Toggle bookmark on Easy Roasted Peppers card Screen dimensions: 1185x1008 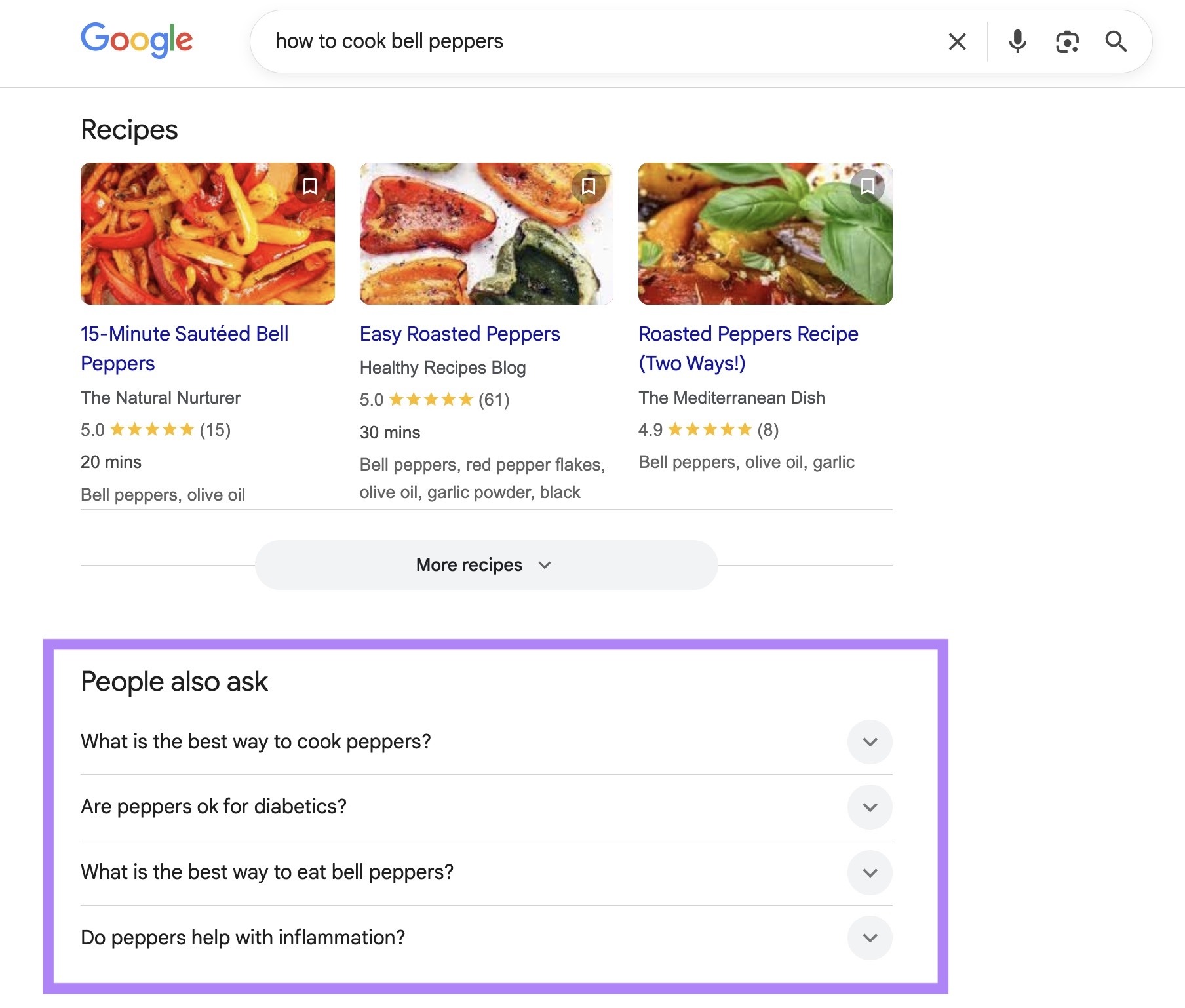click(x=587, y=187)
